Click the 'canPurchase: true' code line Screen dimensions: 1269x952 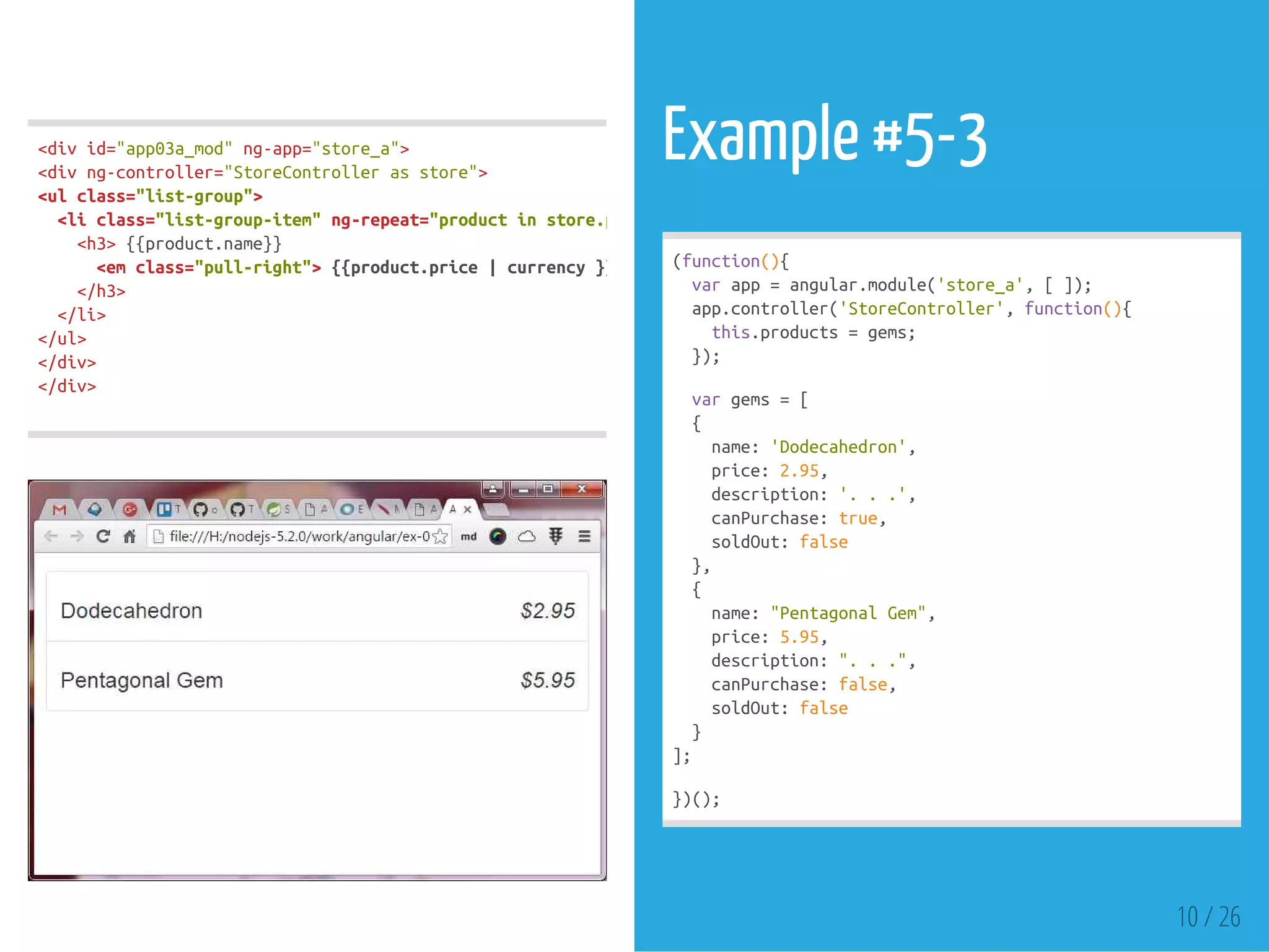tap(799, 518)
